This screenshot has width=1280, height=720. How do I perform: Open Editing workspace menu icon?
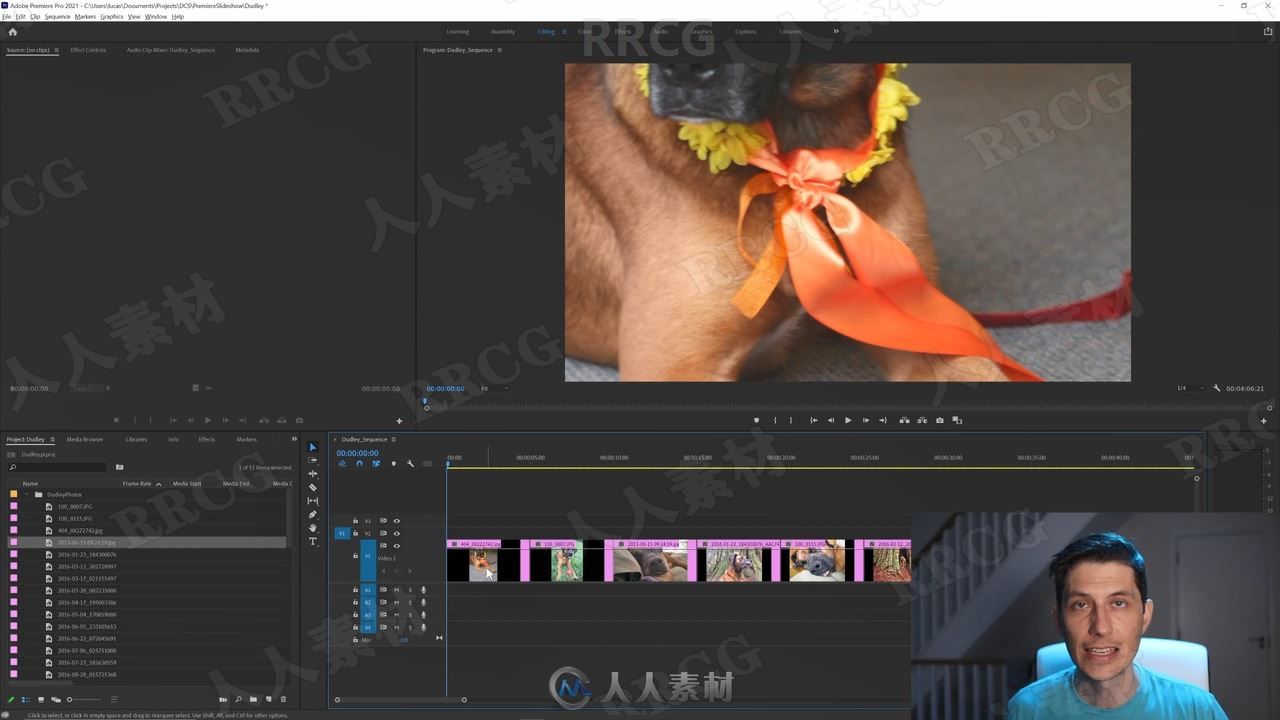(564, 31)
